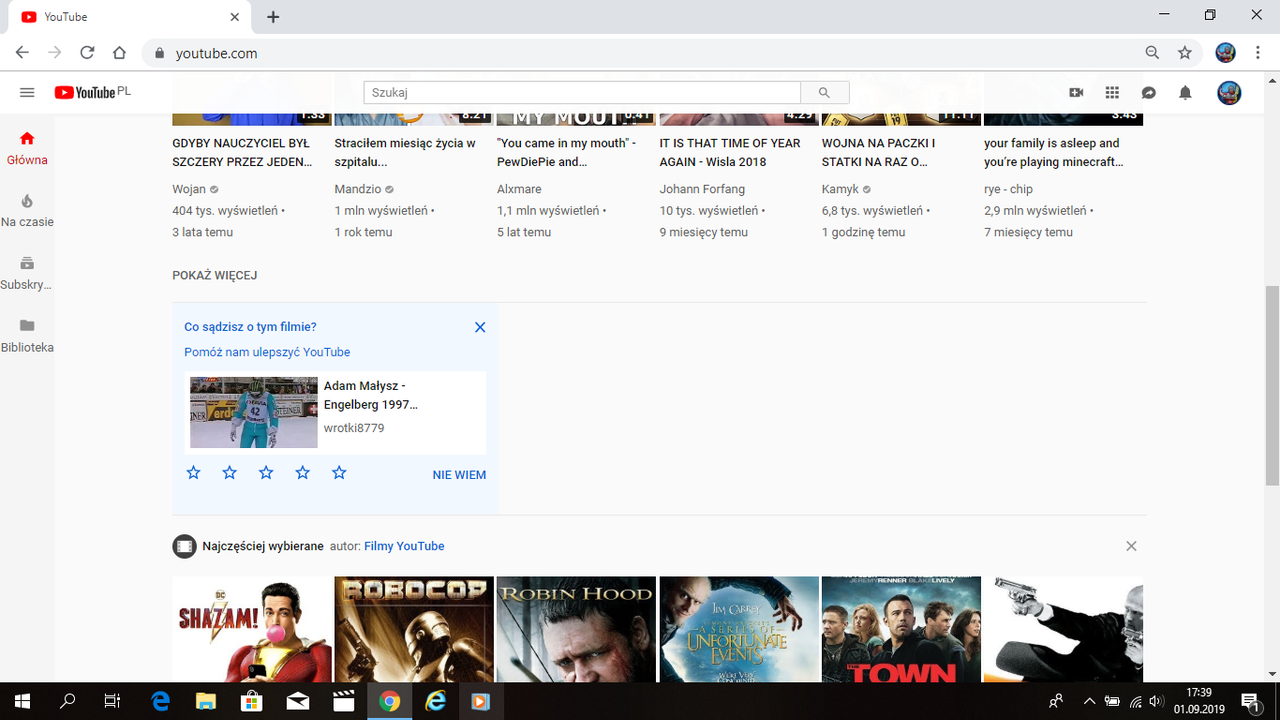Open a new browser tab

tap(273, 17)
